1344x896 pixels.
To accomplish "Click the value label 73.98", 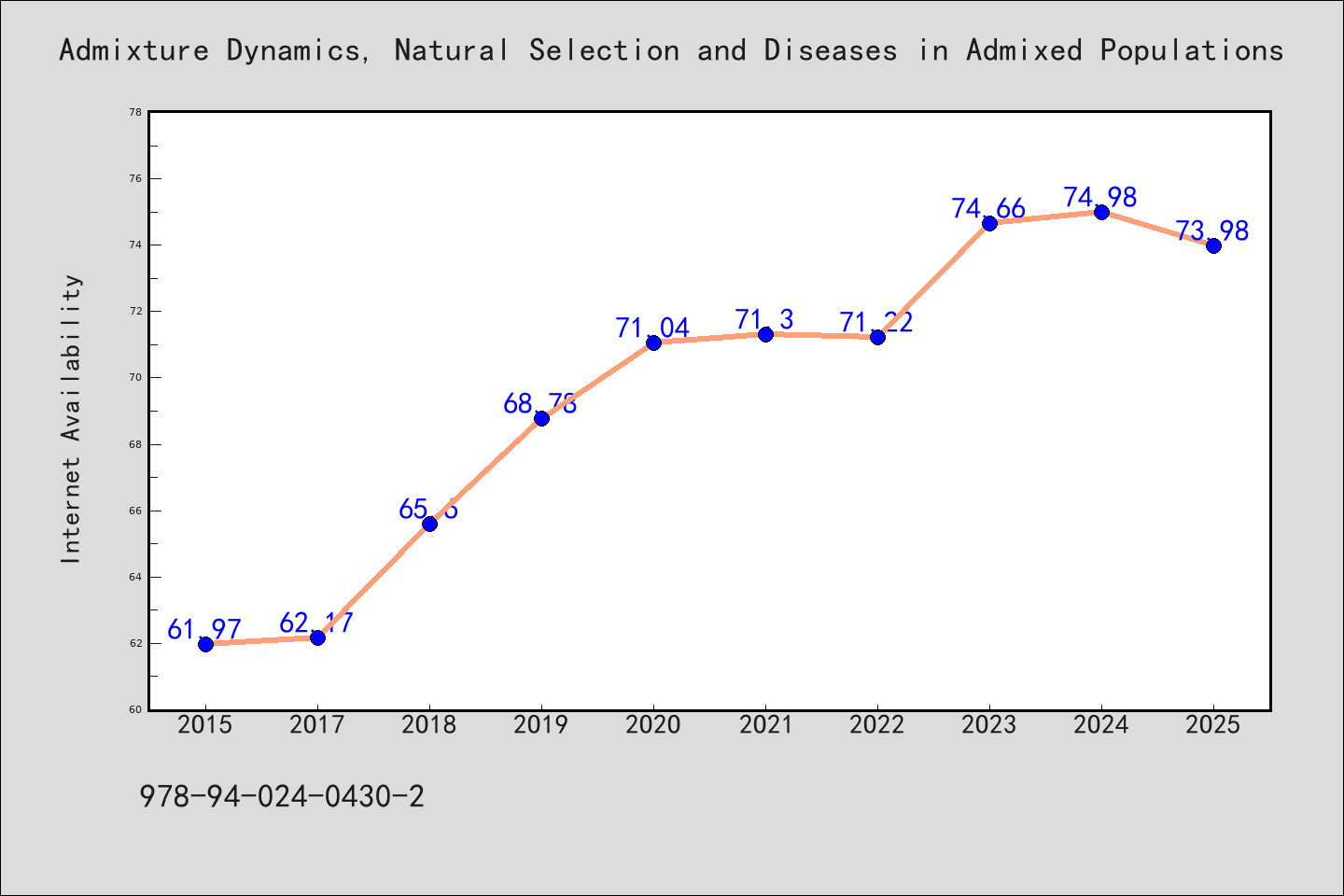I will pos(1212,231).
